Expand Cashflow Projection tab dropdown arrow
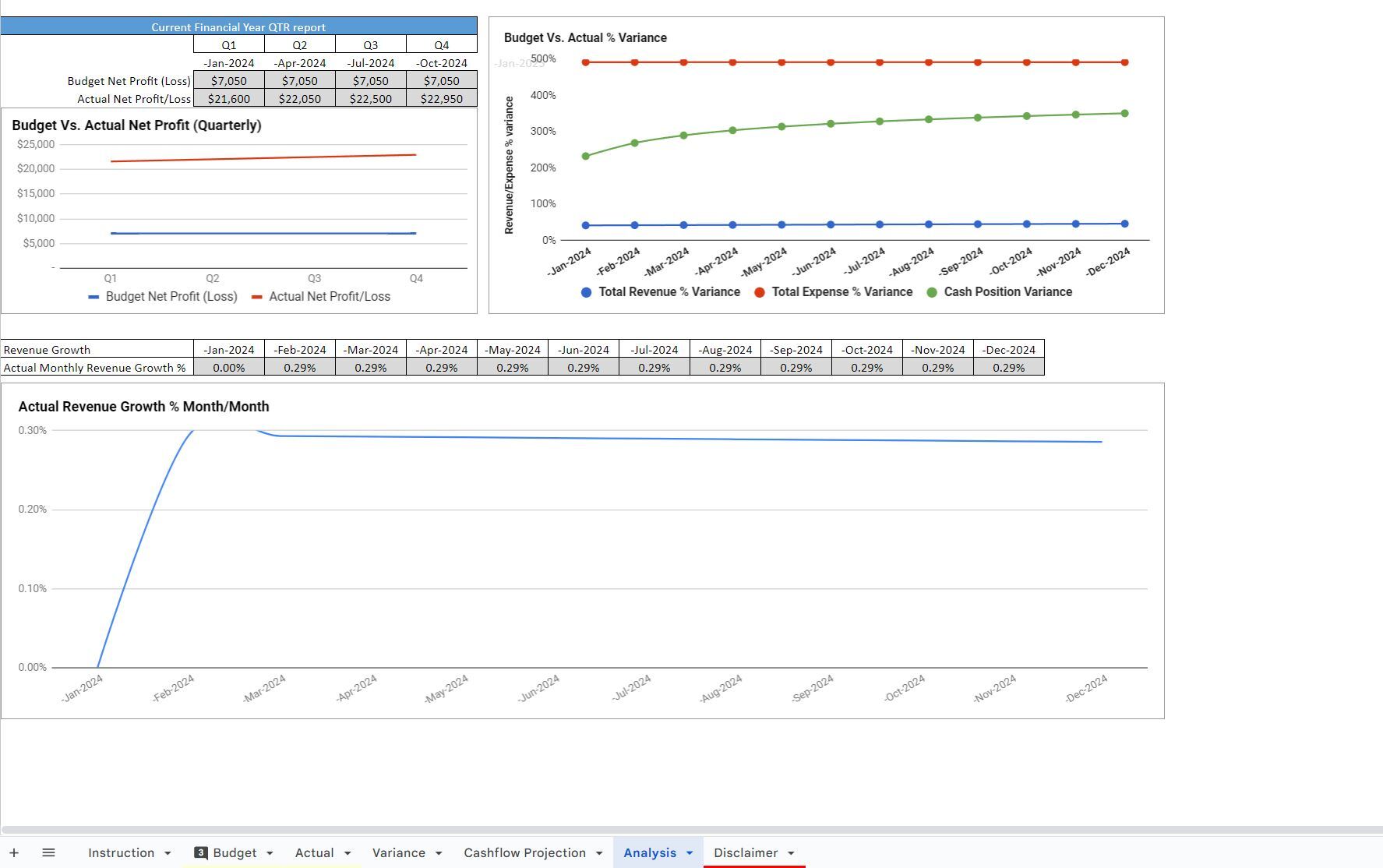This screenshot has height=868, width=1383. coord(599,853)
